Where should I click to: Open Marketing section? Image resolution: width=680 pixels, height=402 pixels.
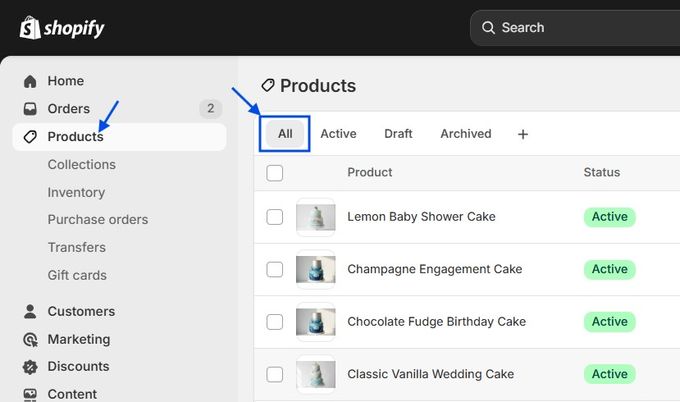coord(79,339)
